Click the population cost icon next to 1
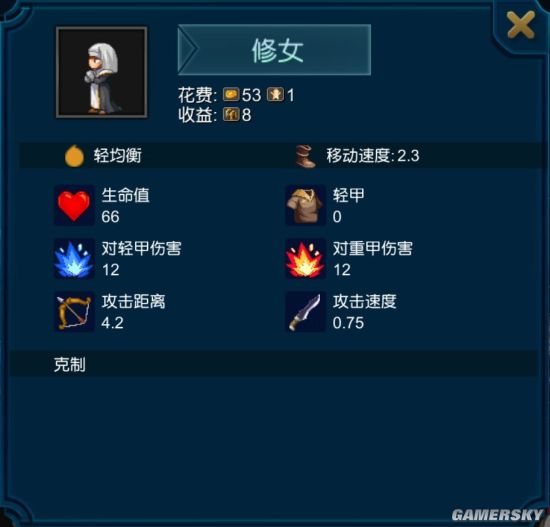 tap(275, 95)
